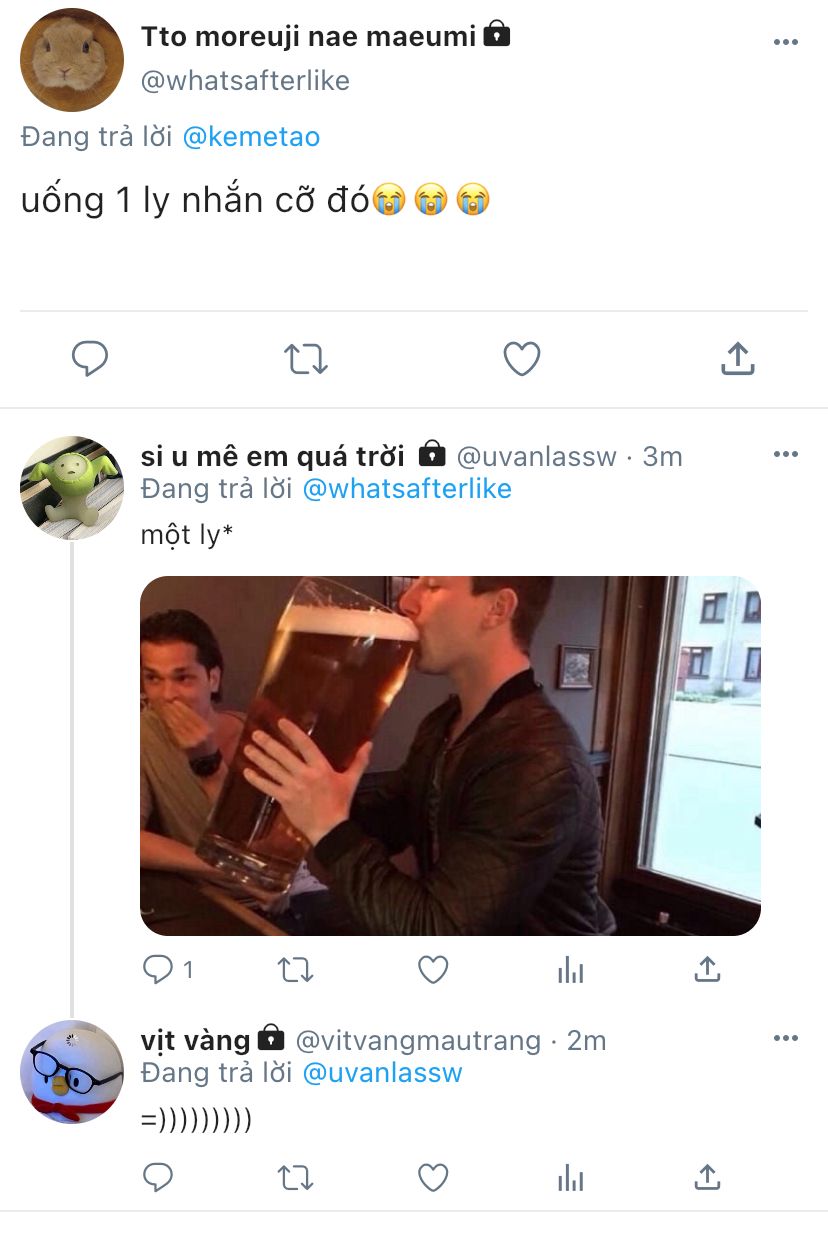
Task: View analytics for uvanlassw's tweet
Action: coord(570,969)
